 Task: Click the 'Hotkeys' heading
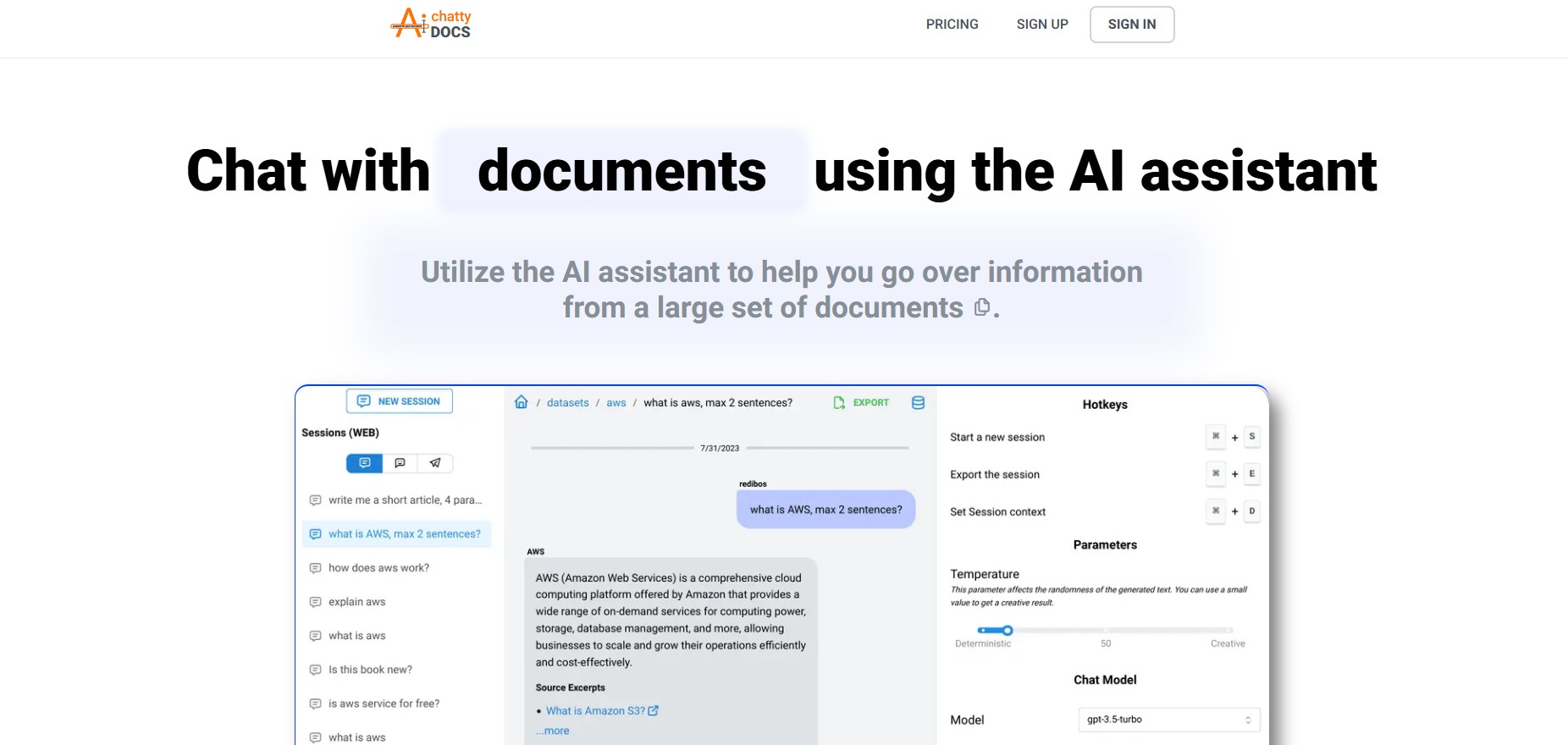[x=1105, y=405]
